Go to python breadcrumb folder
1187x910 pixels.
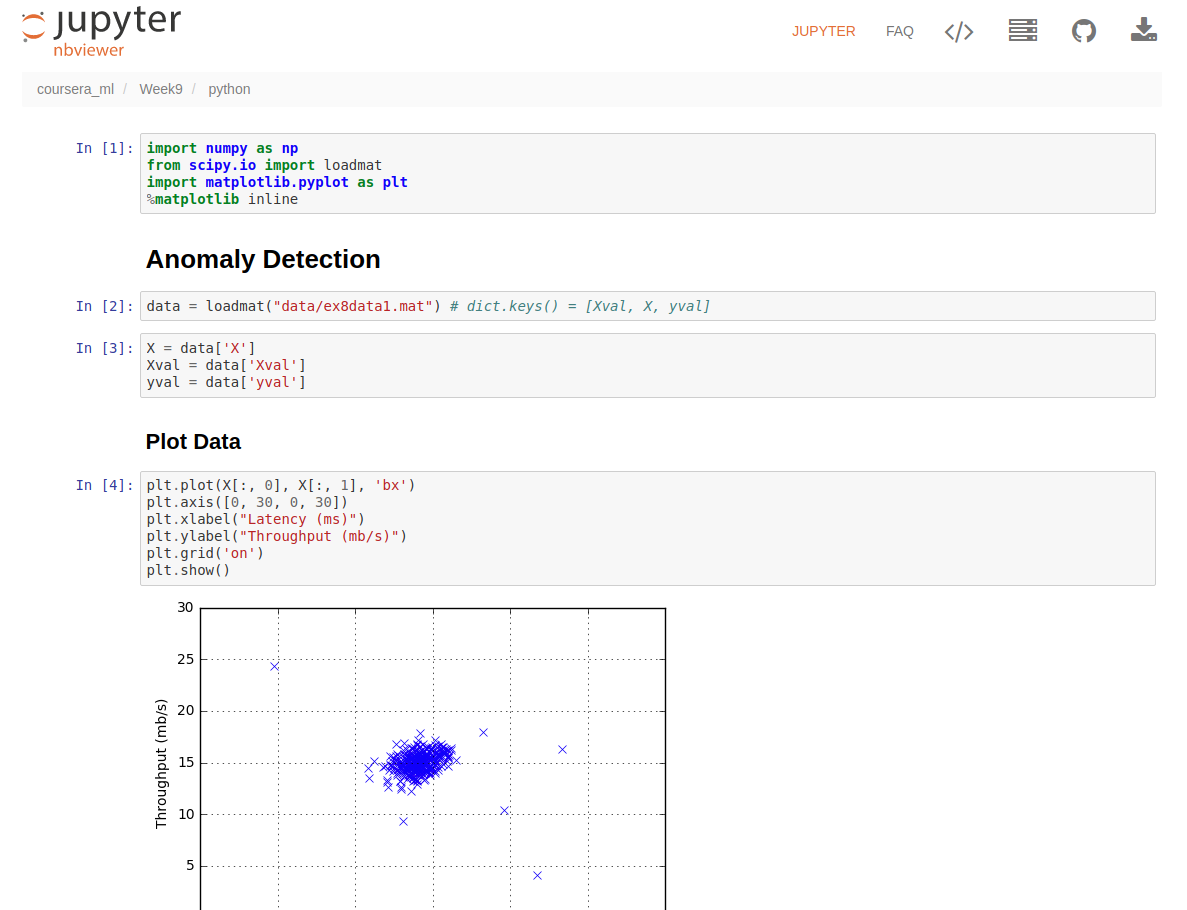point(229,89)
